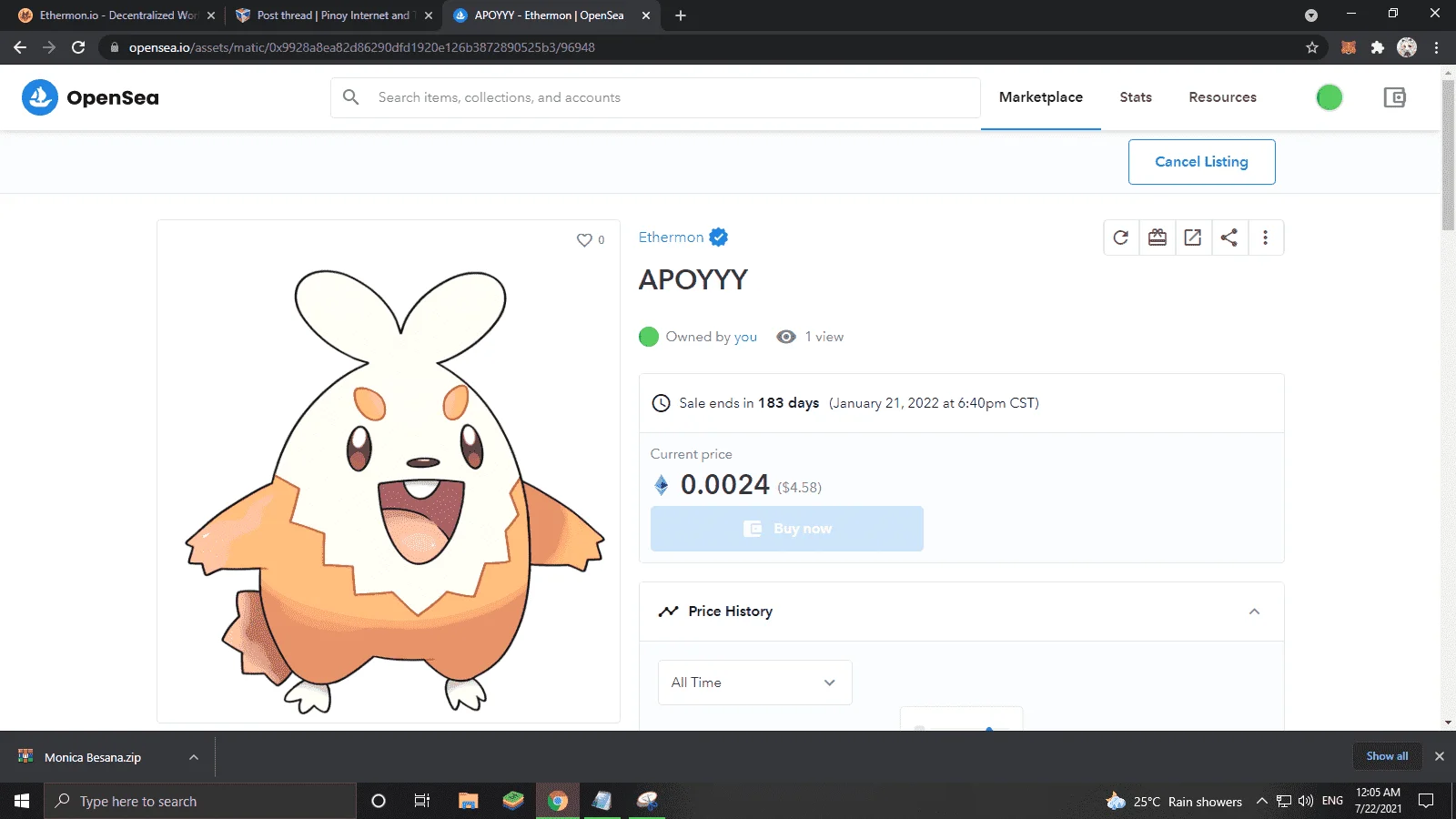
Task: Close the Post thread browser tab
Action: 429,15
